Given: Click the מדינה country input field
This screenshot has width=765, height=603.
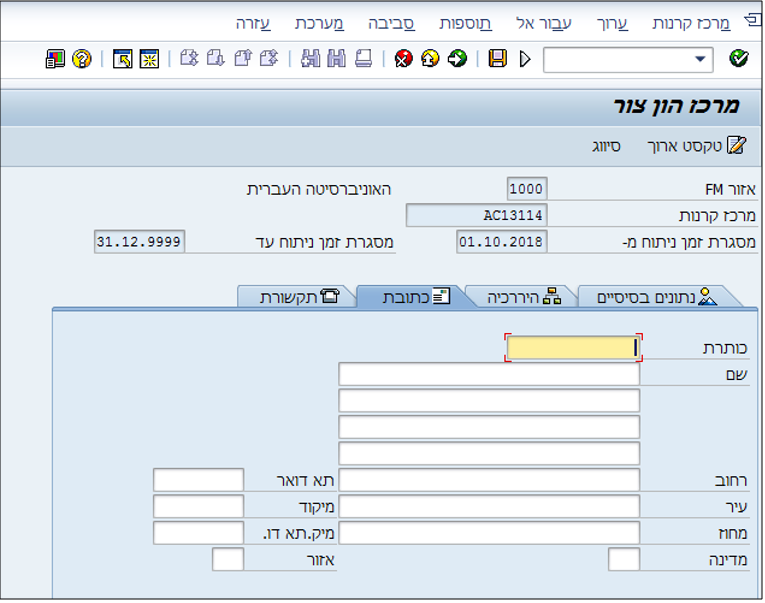Looking at the screenshot, I should pyautogui.click(x=624, y=559).
